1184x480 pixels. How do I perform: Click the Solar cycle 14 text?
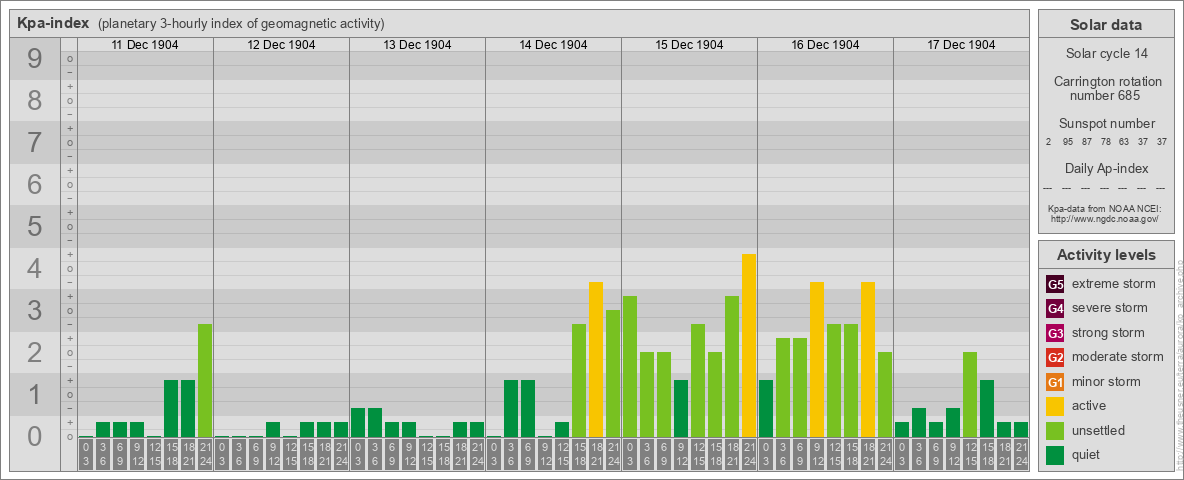click(1105, 54)
